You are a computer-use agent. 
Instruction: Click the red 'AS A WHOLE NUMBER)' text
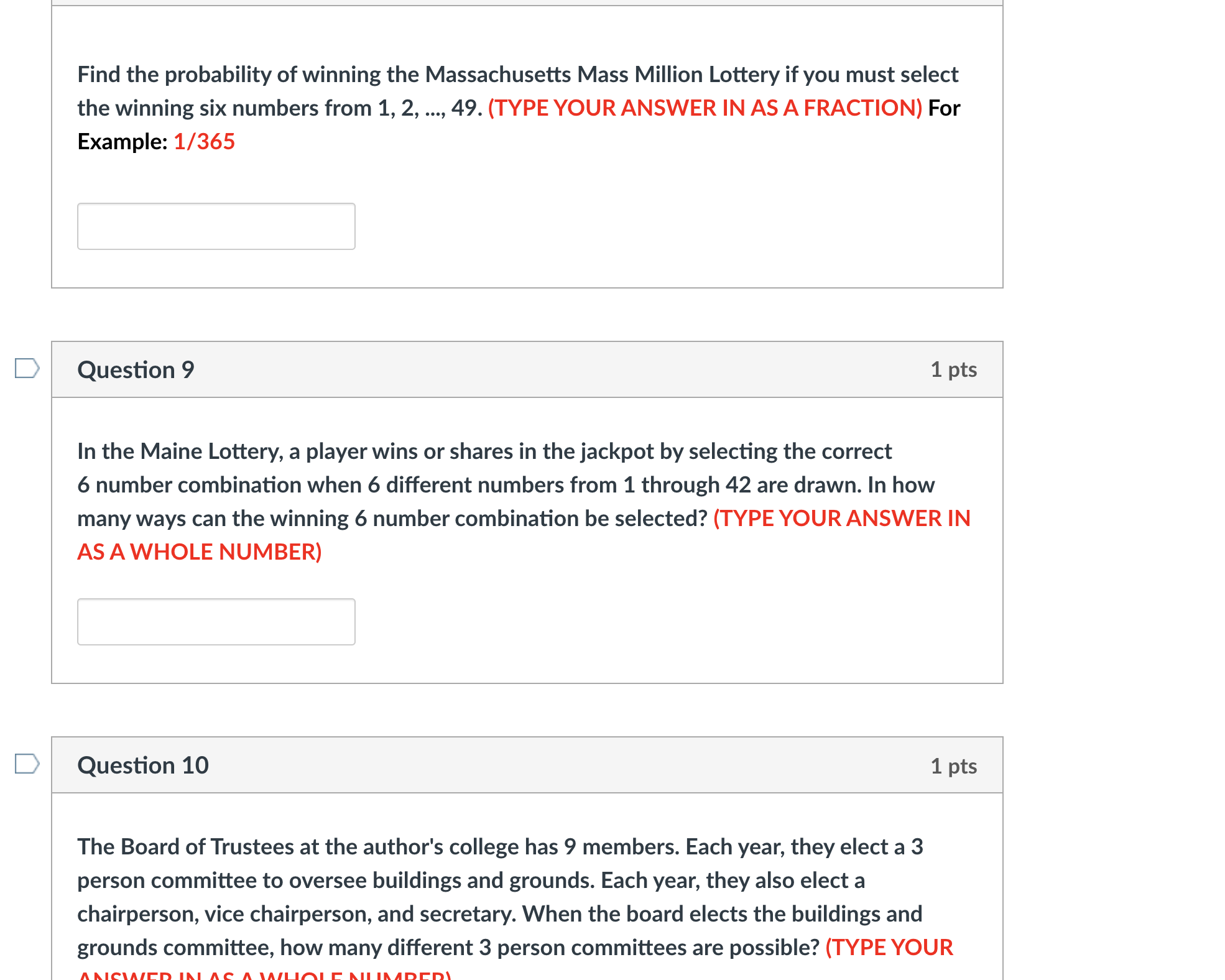point(199,552)
